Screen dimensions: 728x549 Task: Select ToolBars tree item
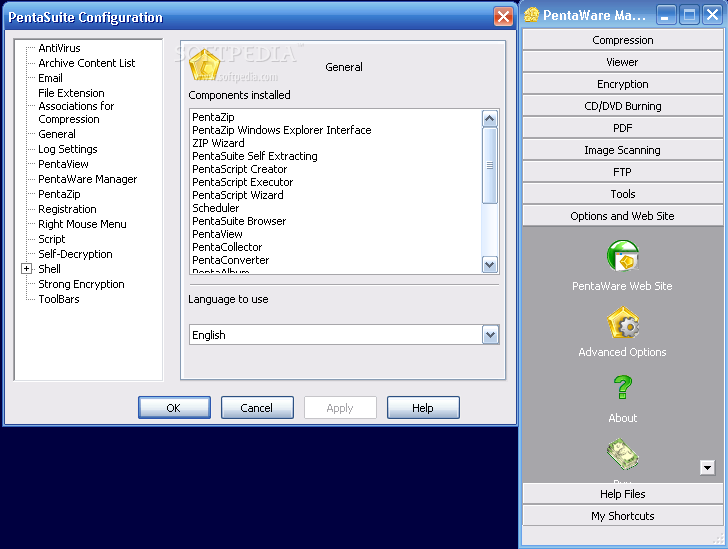(58, 299)
